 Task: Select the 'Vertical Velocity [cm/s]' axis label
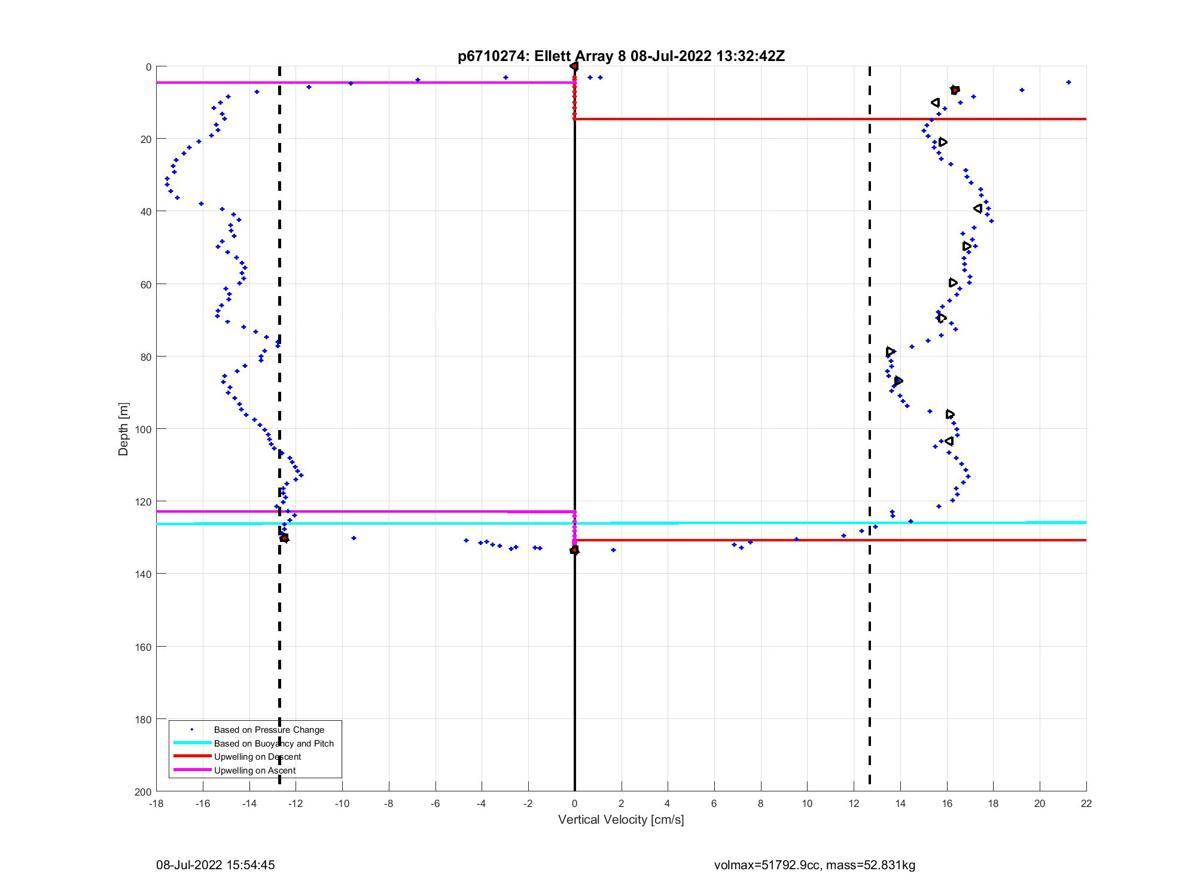(x=621, y=820)
